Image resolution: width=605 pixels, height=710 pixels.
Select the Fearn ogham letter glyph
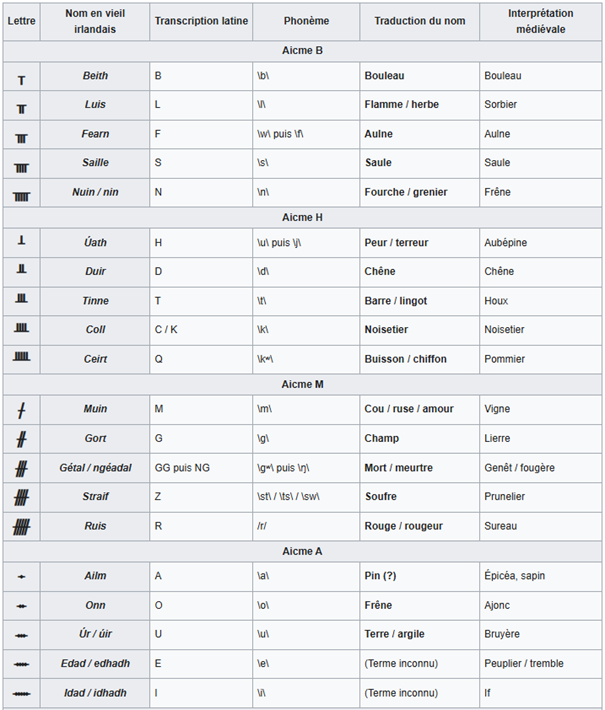(x=22, y=137)
